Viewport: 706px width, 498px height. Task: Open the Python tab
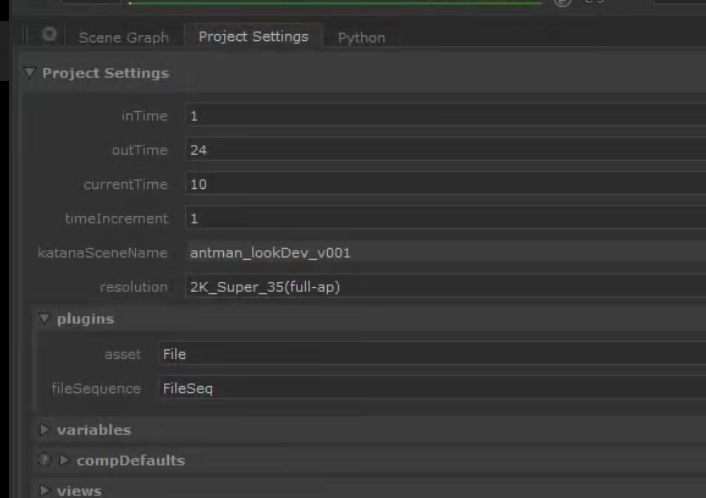361,37
